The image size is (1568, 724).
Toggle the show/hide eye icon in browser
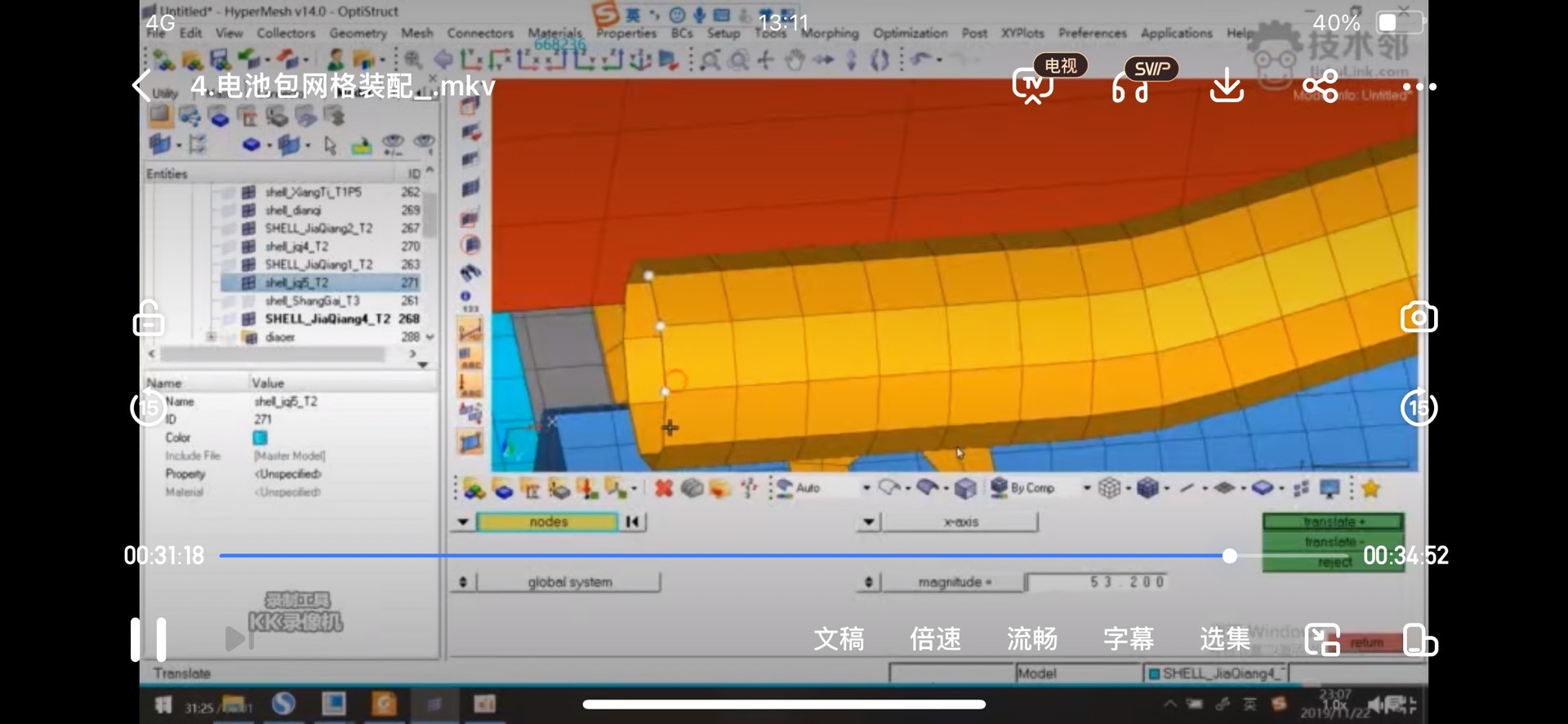(393, 144)
